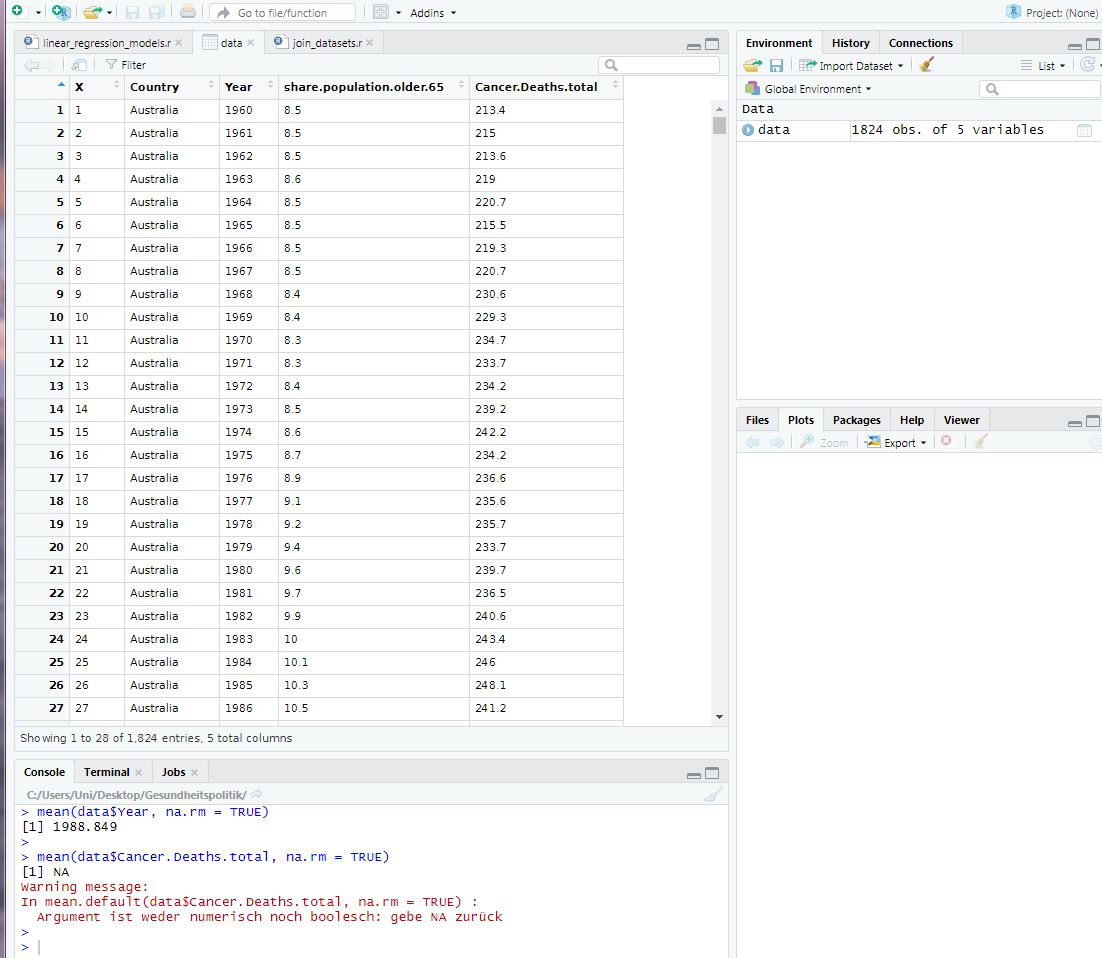Toggle the Filter button in data viewer

click(x=125, y=65)
